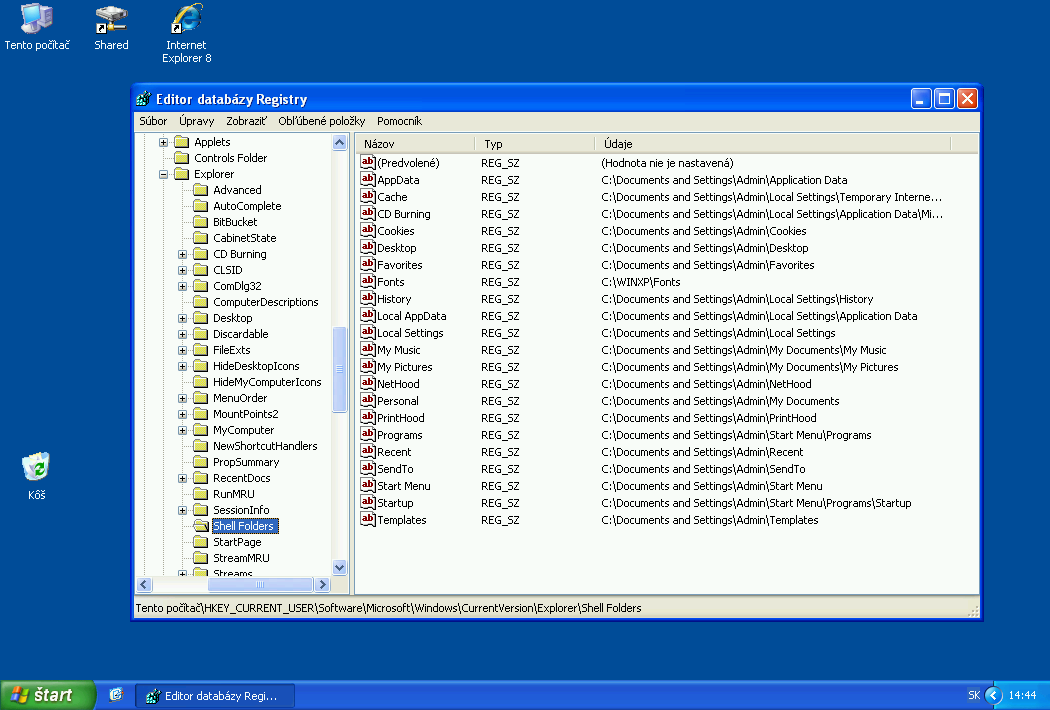Click the Tento počítač desktop icon
The width and height of the screenshot is (1050, 710).
[x=37, y=20]
